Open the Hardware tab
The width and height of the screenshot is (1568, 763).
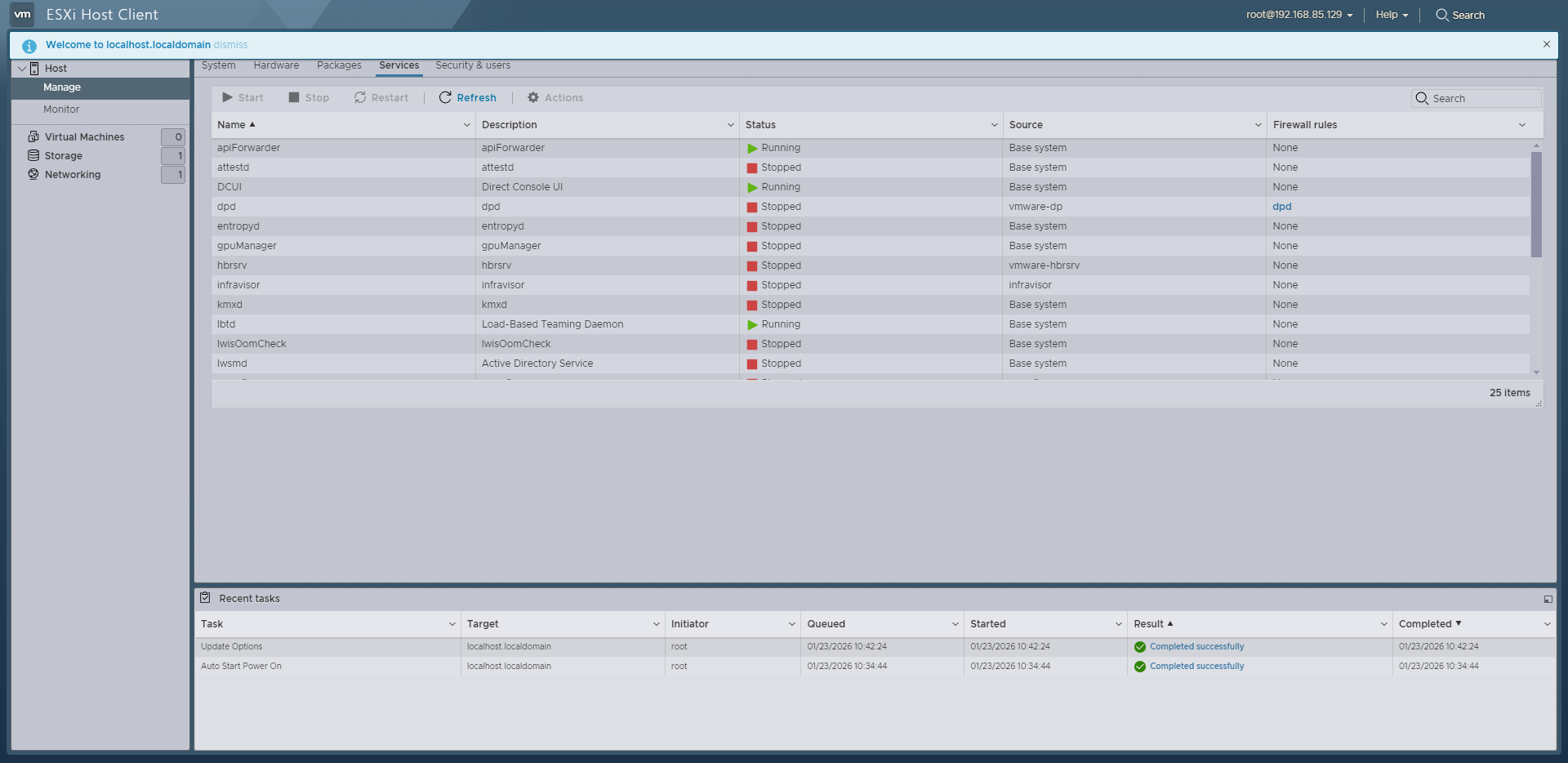275,65
